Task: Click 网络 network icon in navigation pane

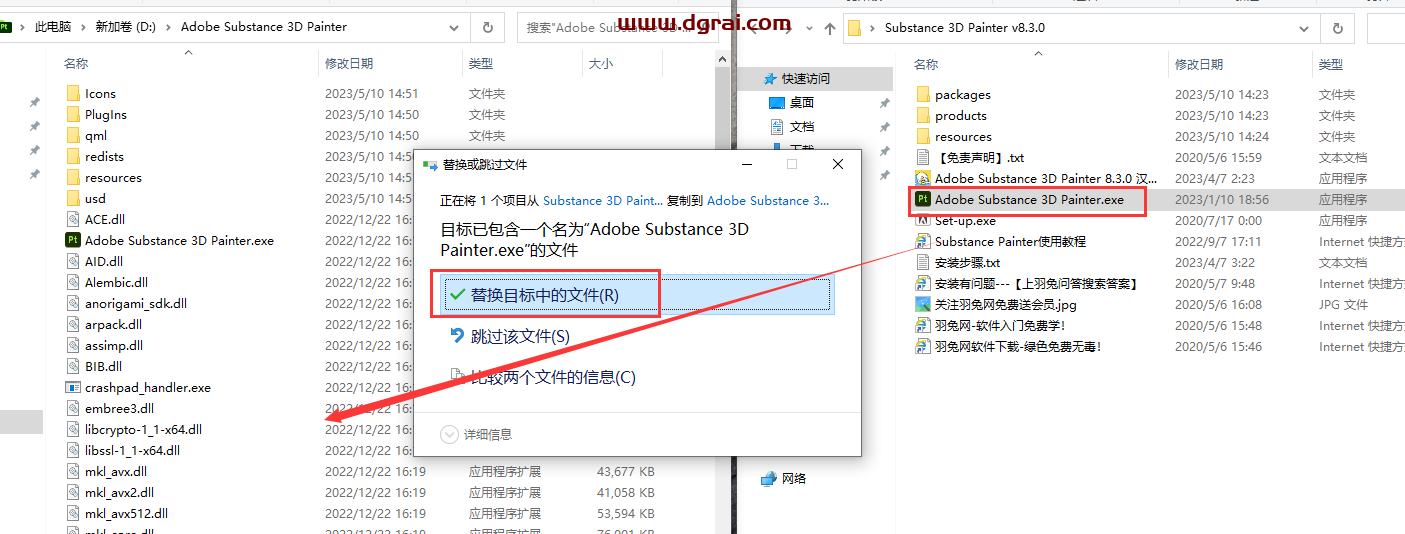Action: pos(768,478)
